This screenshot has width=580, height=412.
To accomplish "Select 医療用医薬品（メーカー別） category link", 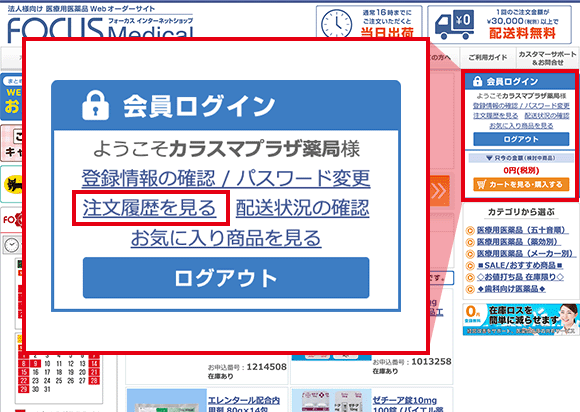I will 524,254.
